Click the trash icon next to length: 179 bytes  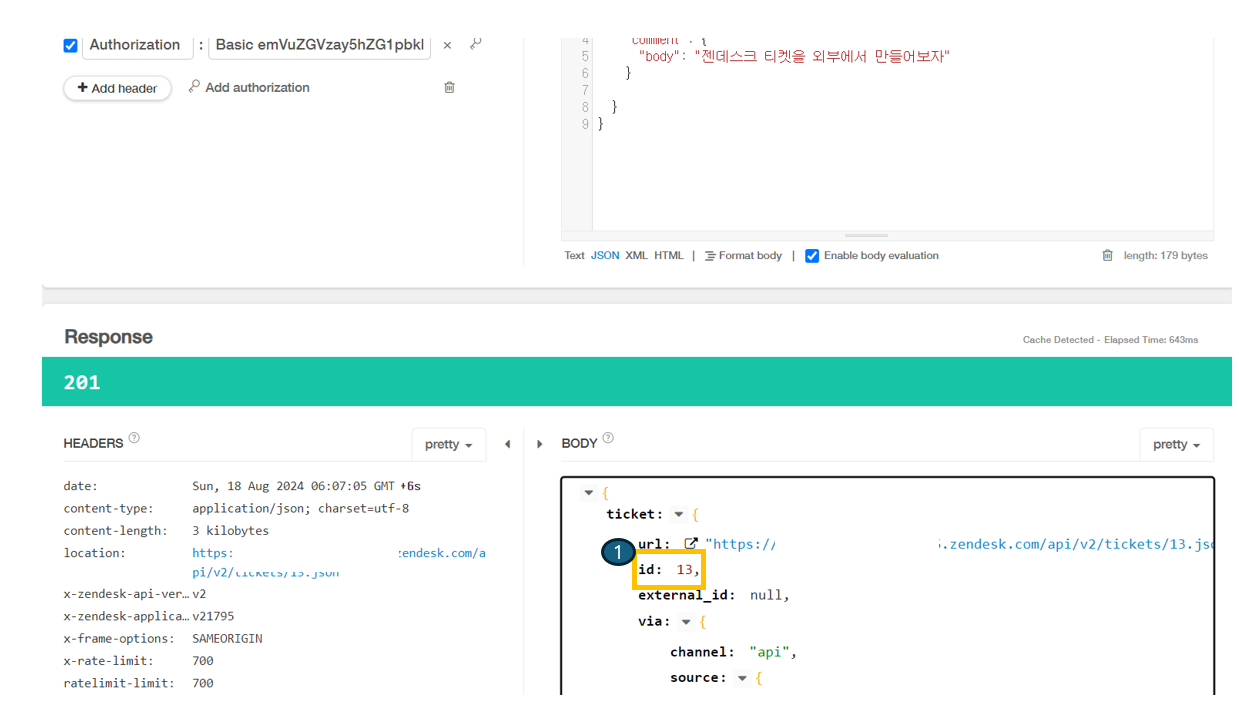(x=1107, y=255)
